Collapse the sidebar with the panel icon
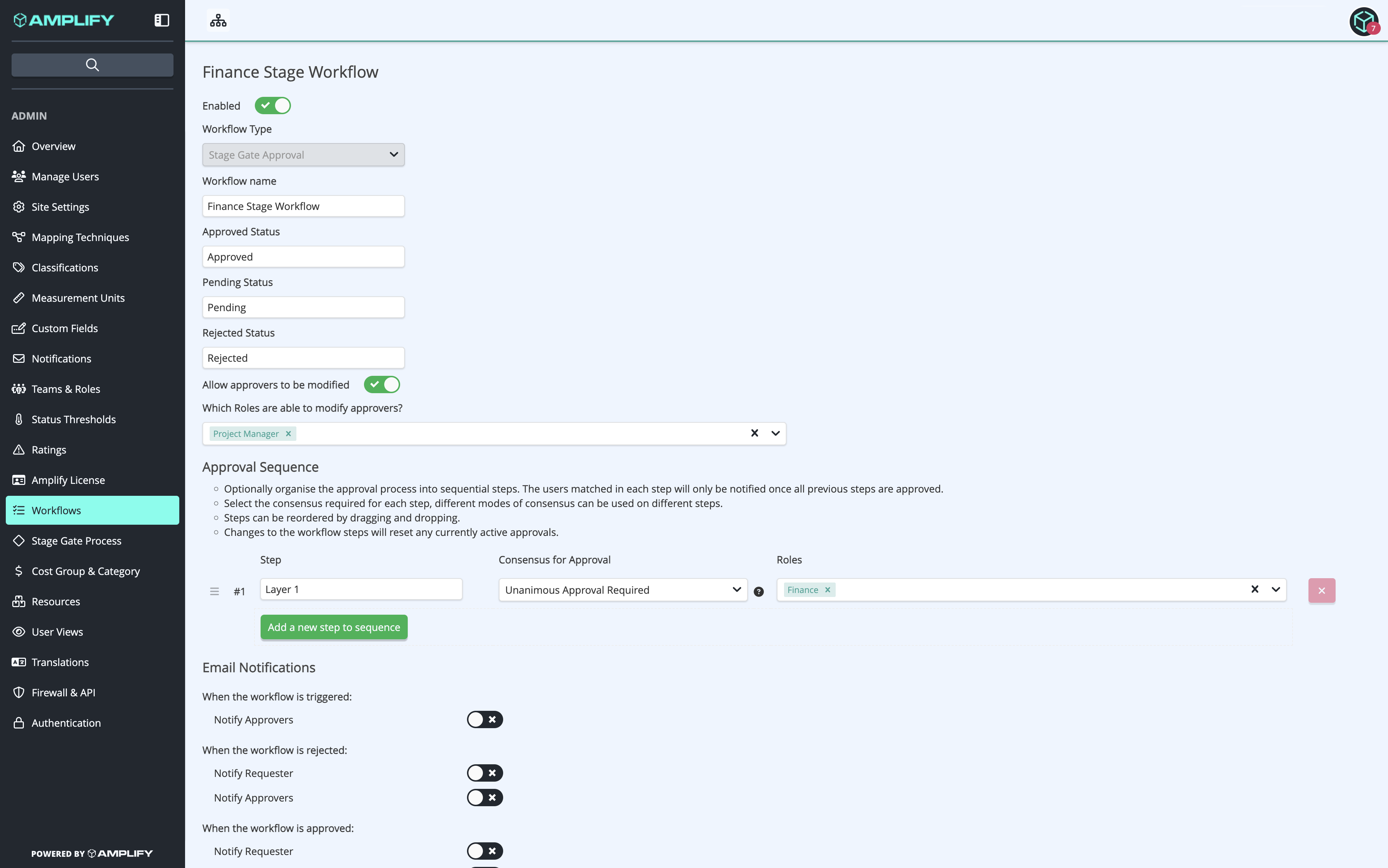1388x868 pixels. [162, 20]
